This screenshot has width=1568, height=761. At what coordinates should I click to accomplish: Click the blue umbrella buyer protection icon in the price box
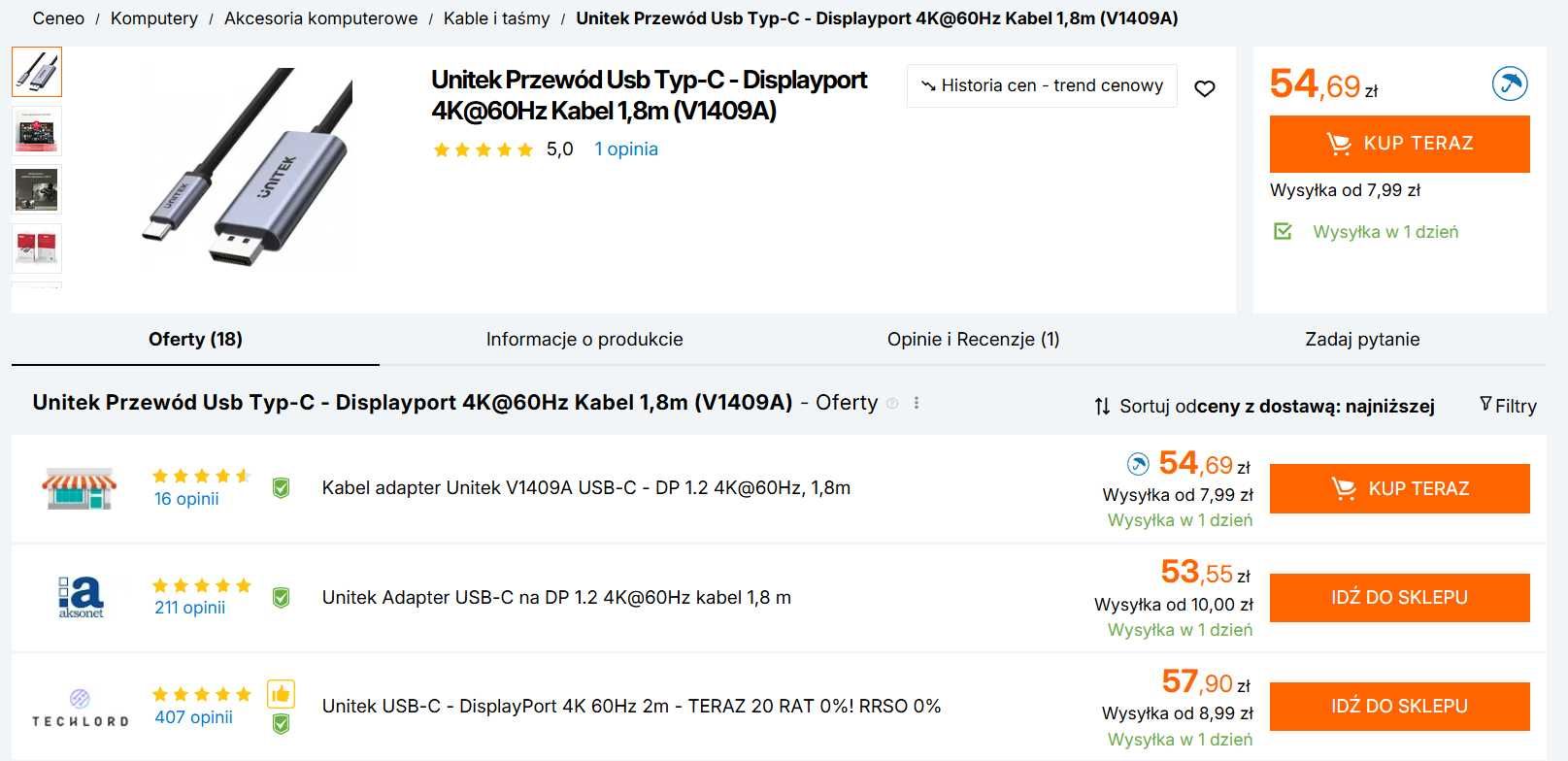click(1510, 83)
